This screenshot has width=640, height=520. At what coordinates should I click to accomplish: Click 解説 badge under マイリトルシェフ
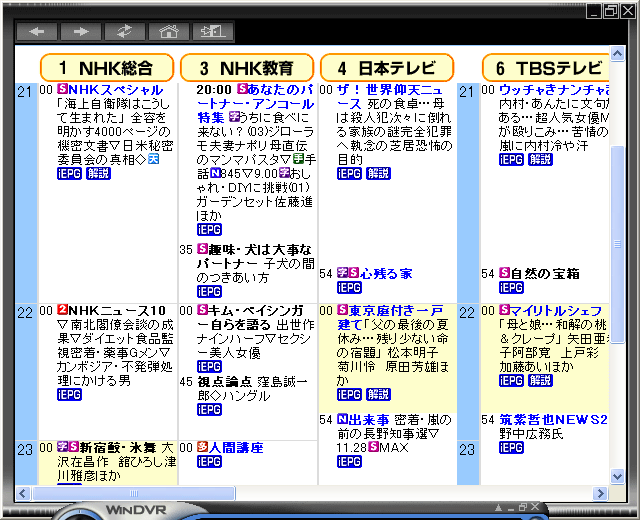coord(540,380)
